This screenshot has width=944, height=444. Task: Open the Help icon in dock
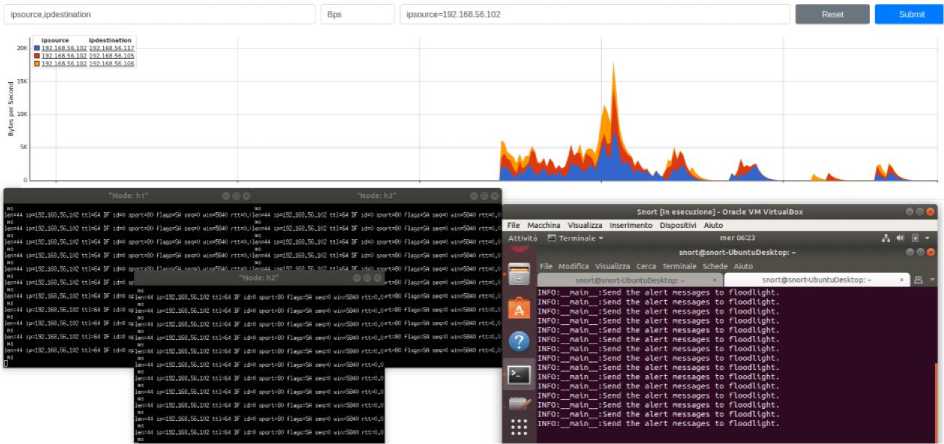(x=519, y=342)
